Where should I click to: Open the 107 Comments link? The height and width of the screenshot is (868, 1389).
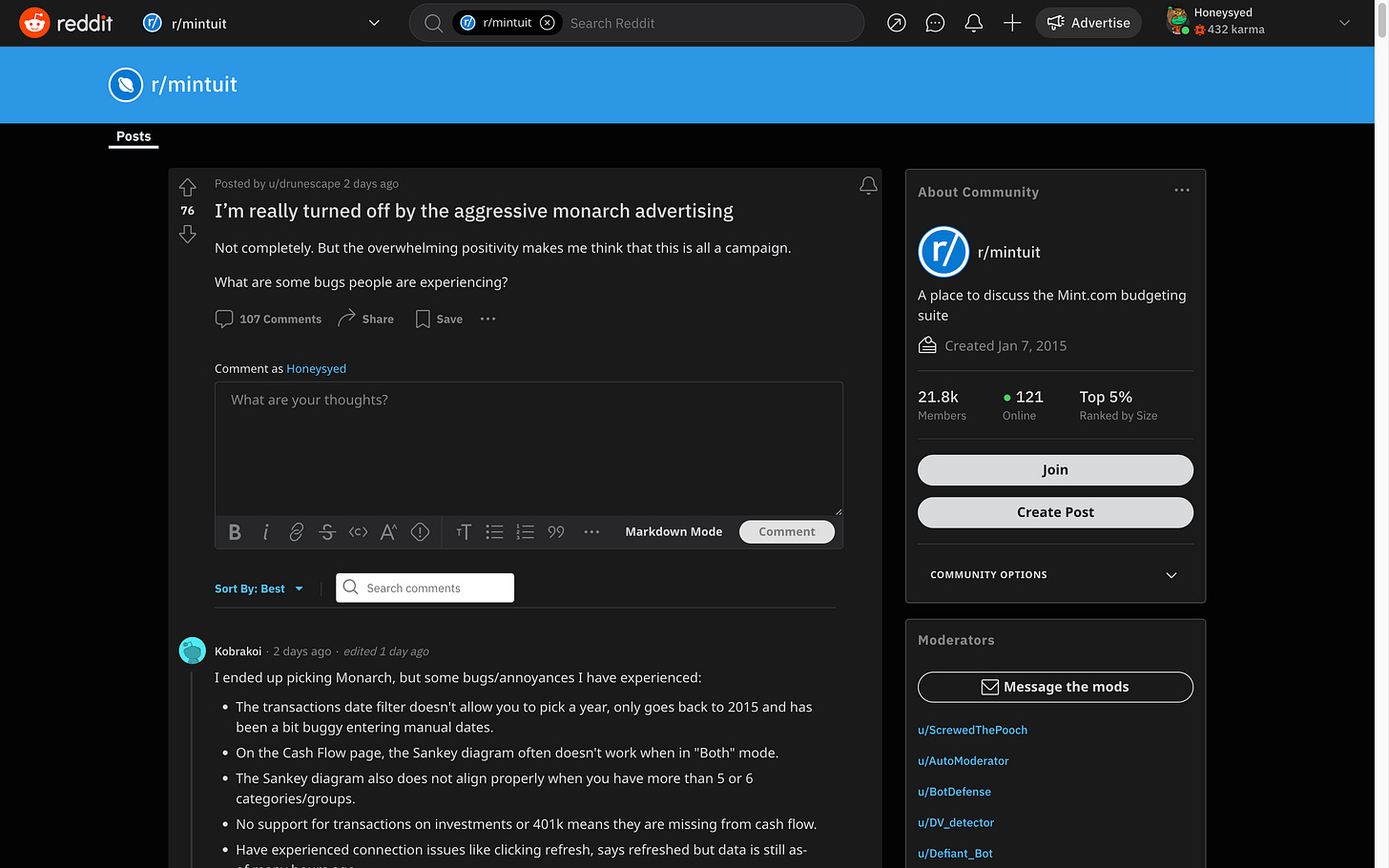coord(268,319)
